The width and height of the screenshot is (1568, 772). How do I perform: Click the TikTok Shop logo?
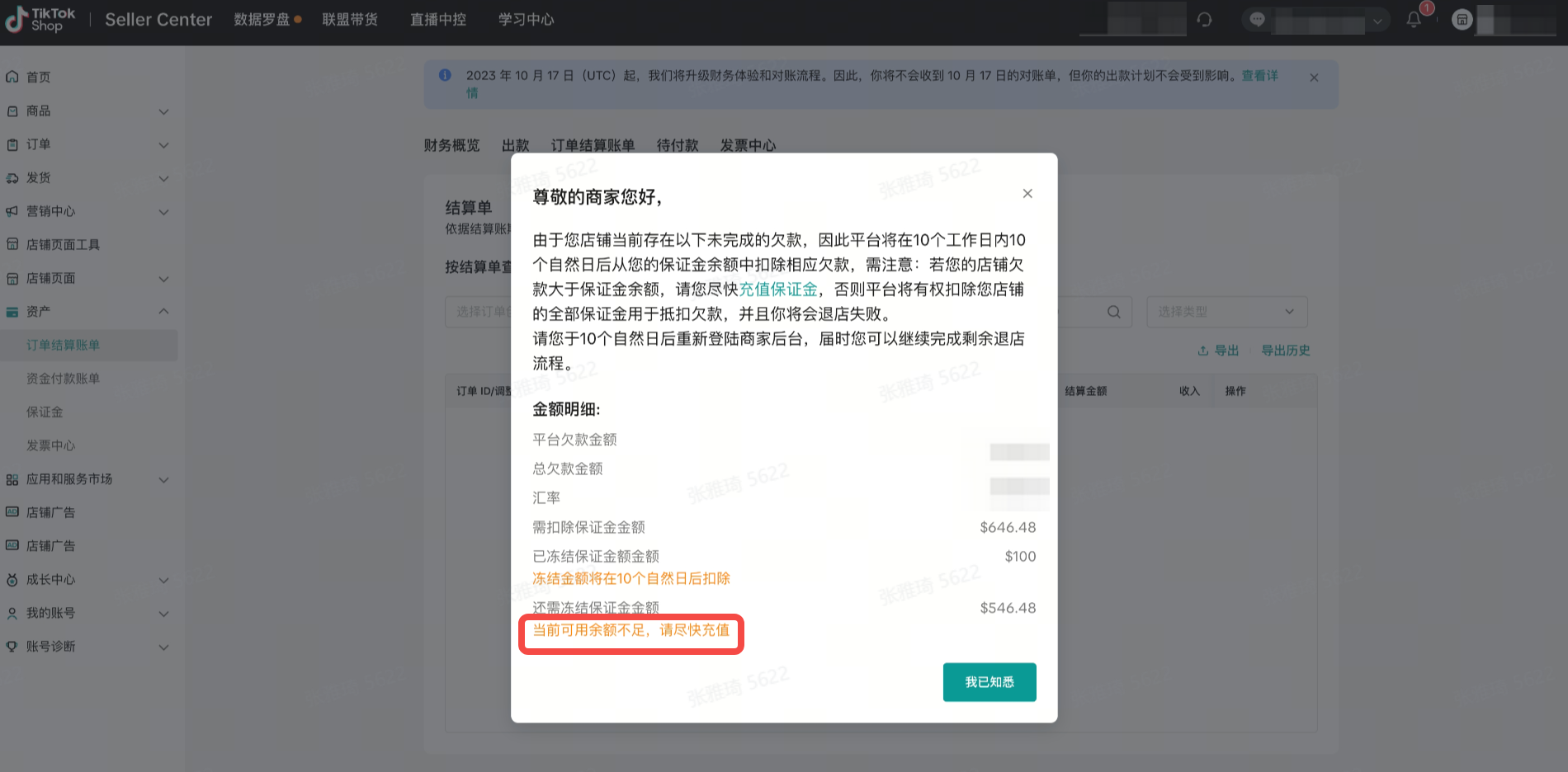coord(40,19)
